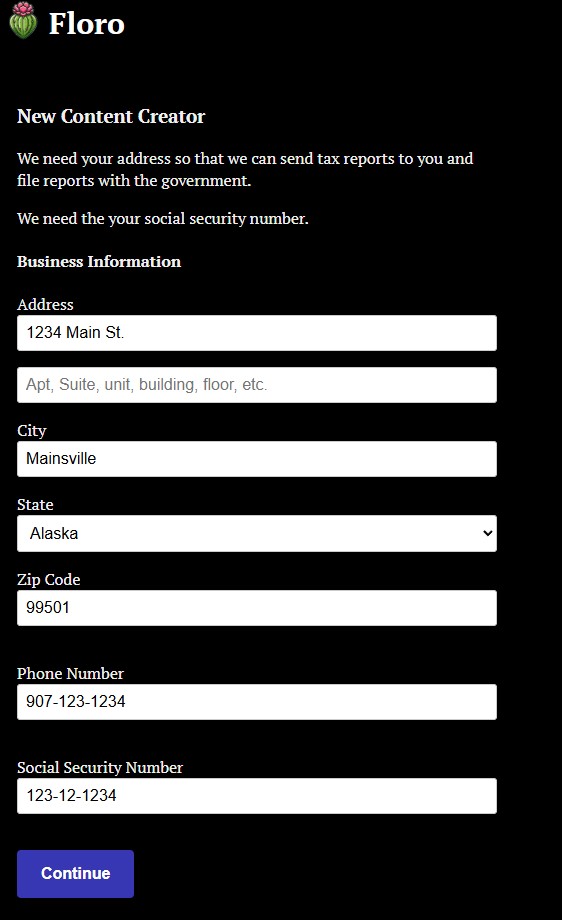
Task: Focus the Phone Number field with 907-123-1234
Action: coord(257,702)
